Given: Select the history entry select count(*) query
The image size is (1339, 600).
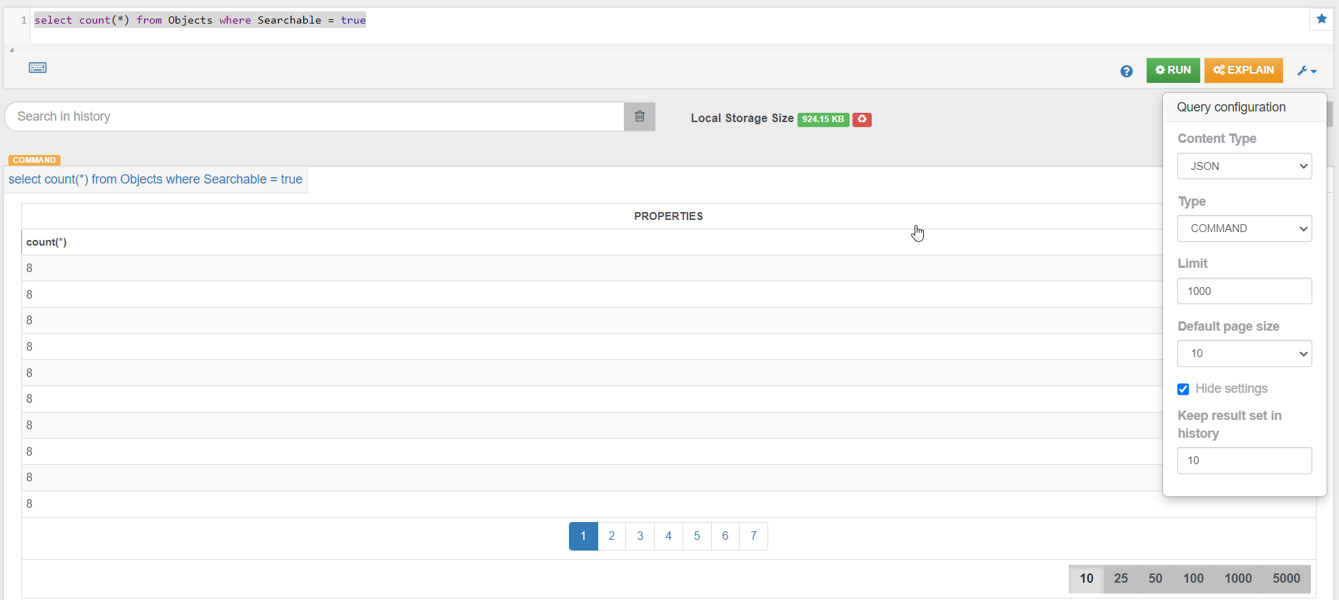Looking at the screenshot, I should (x=155, y=179).
